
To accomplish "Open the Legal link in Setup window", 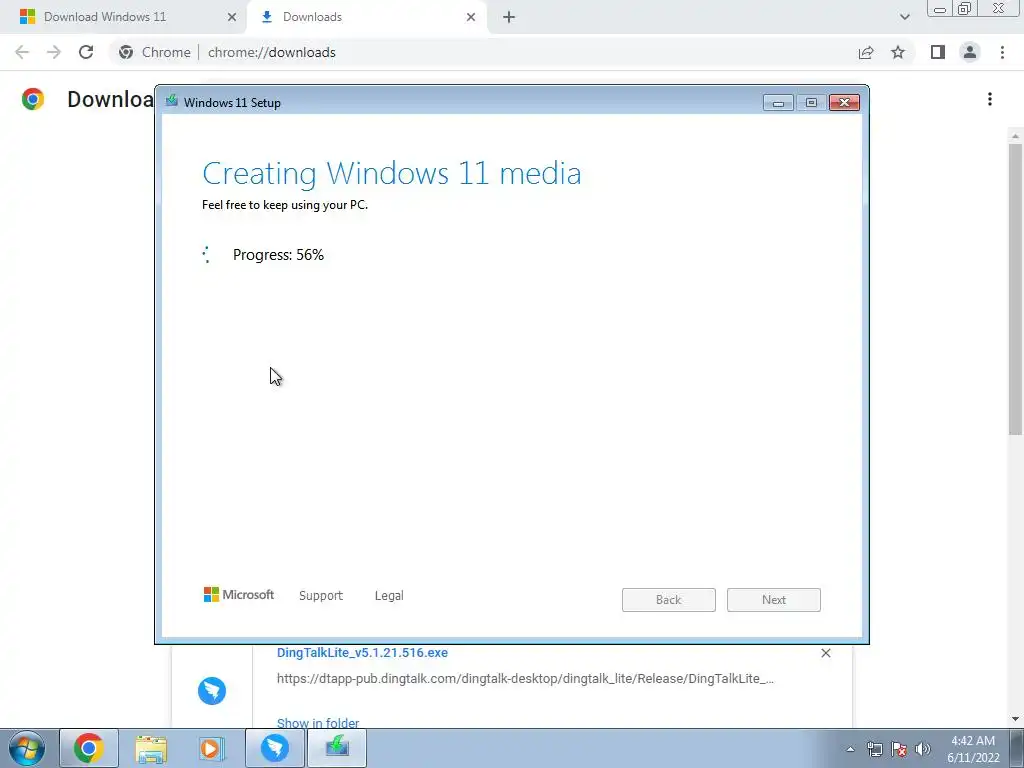I will pyautogui.click(x=389, y=596).
